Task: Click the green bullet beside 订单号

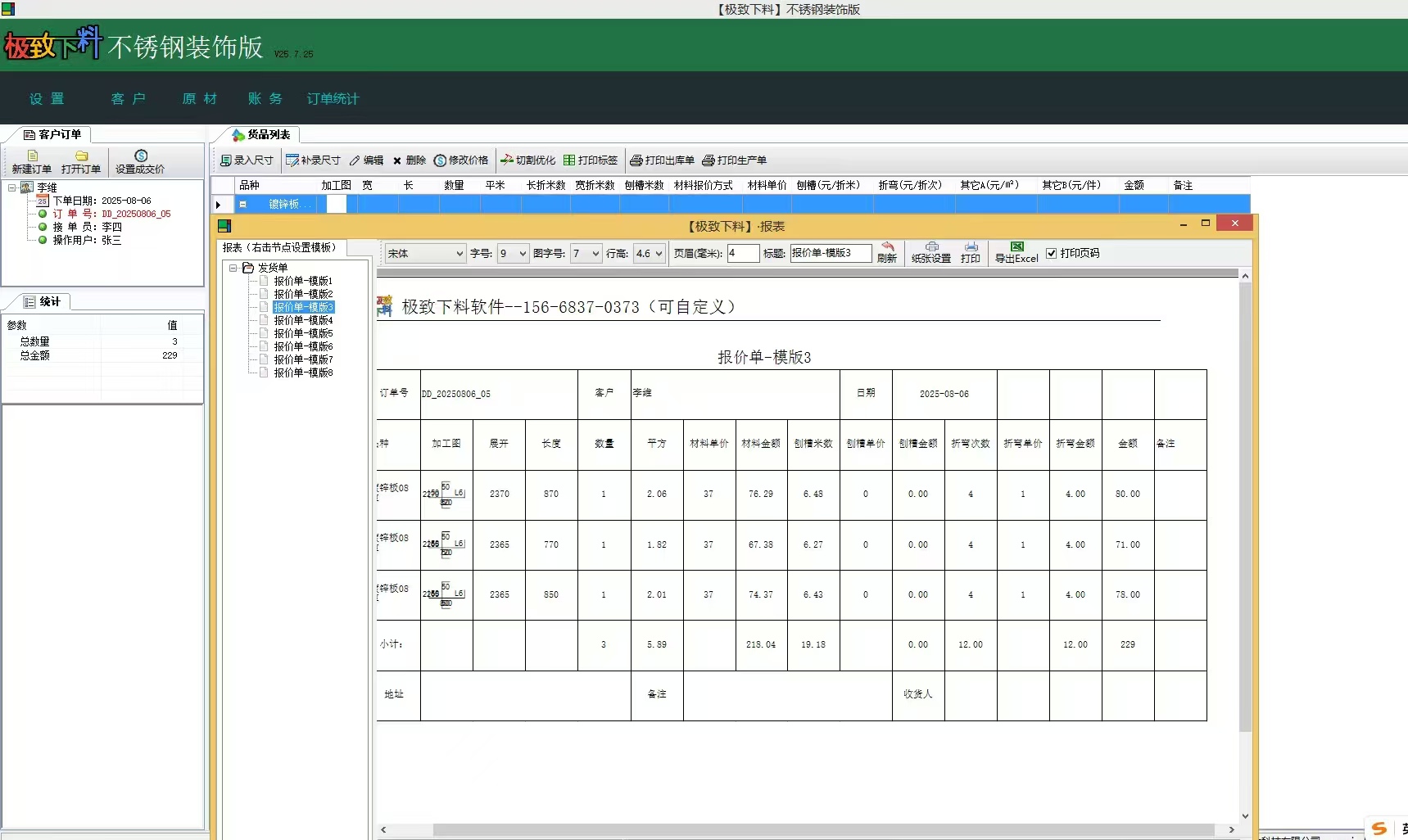Action: pyautogui.click(x=43, y=214)
